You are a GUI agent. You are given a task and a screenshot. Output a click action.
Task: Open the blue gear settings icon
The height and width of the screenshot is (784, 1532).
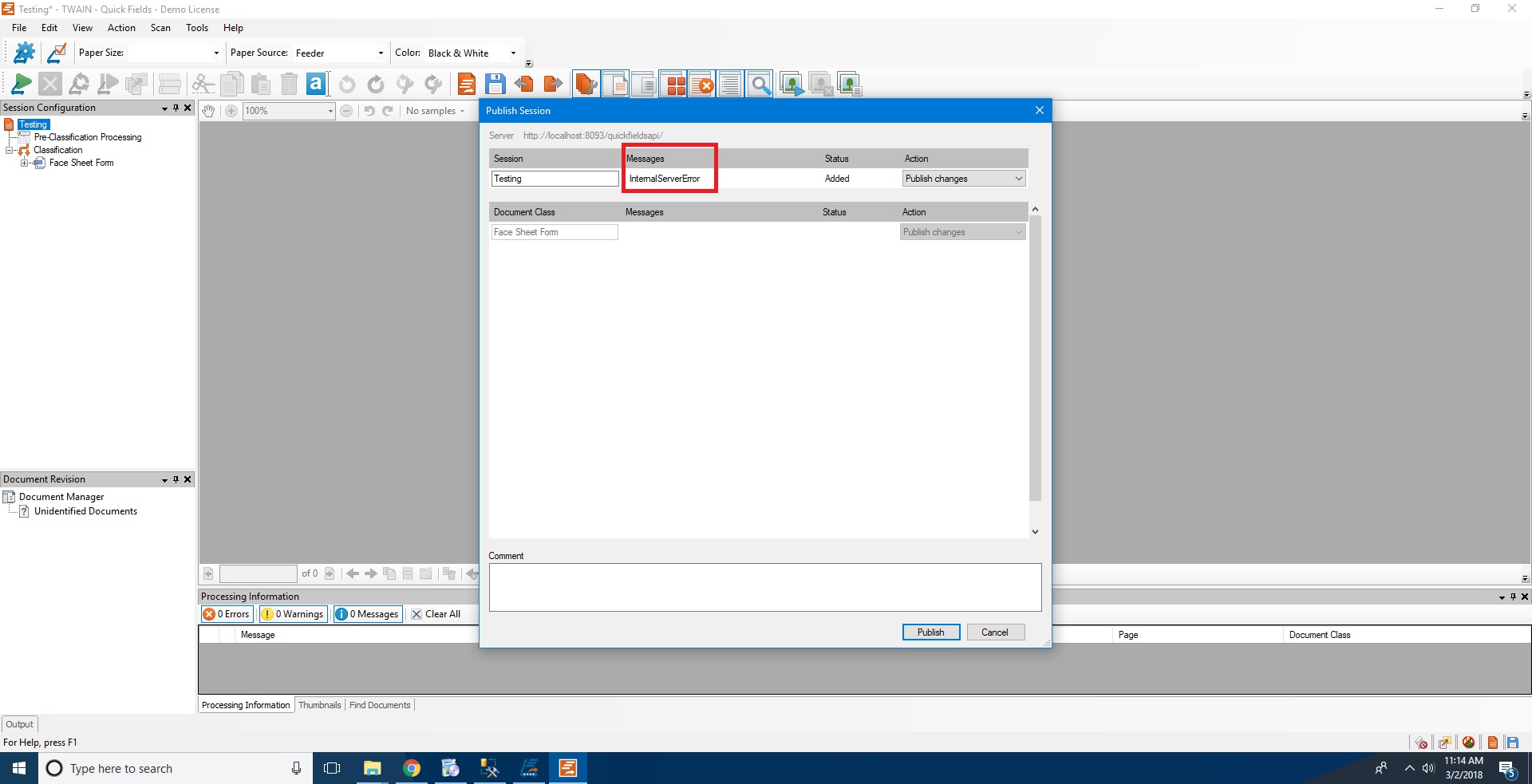pyautogui.click(x=24, y=53)
